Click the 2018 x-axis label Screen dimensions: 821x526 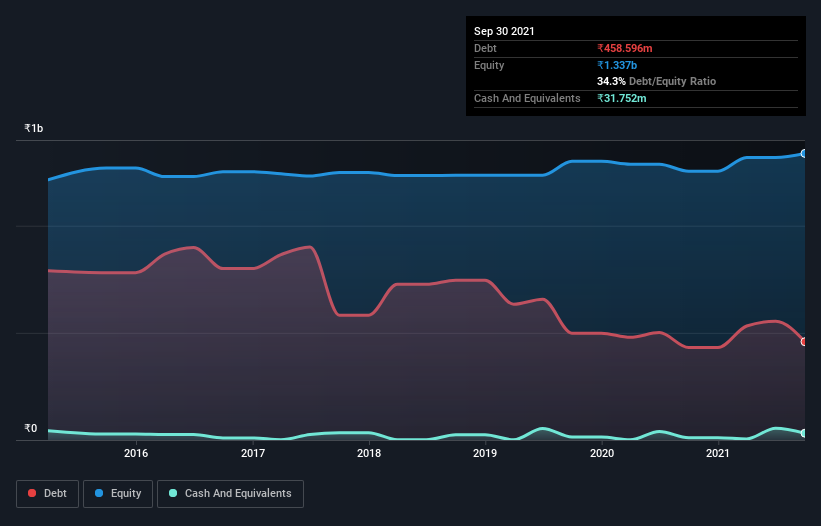pyautogui.click(x=369, y=453)
